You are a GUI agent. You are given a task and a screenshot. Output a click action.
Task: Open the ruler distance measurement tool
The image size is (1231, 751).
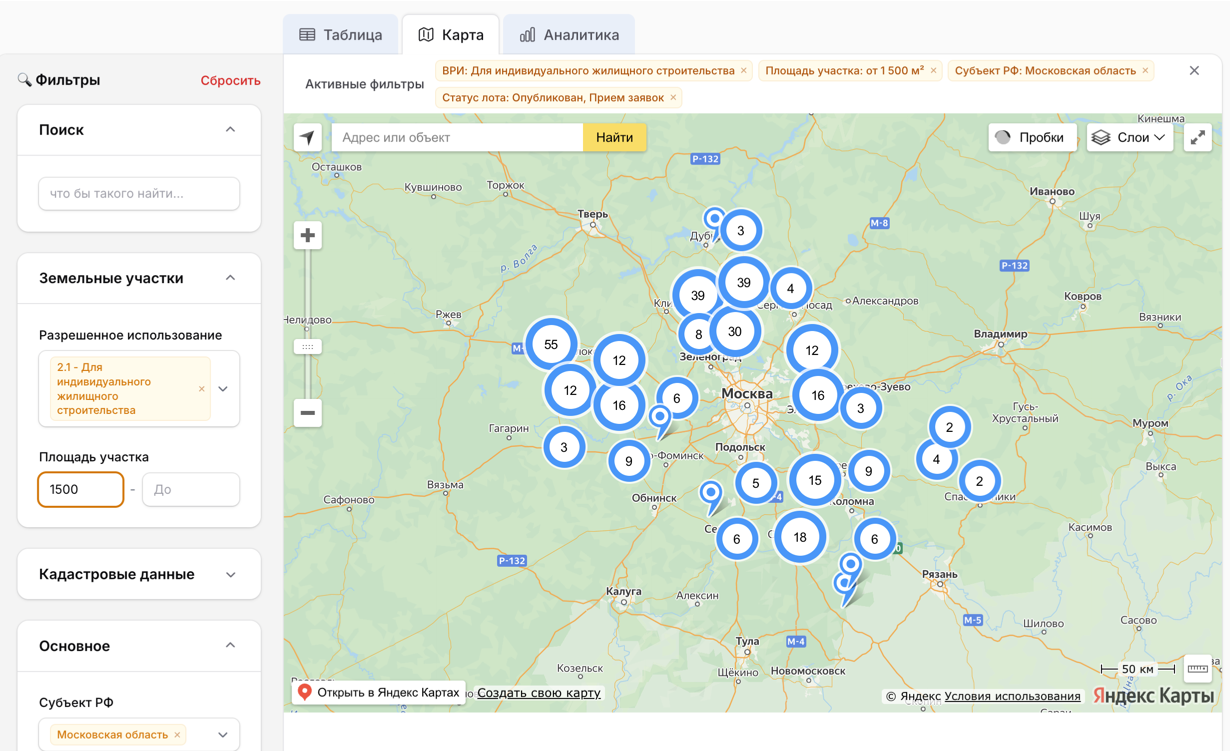1197,669
